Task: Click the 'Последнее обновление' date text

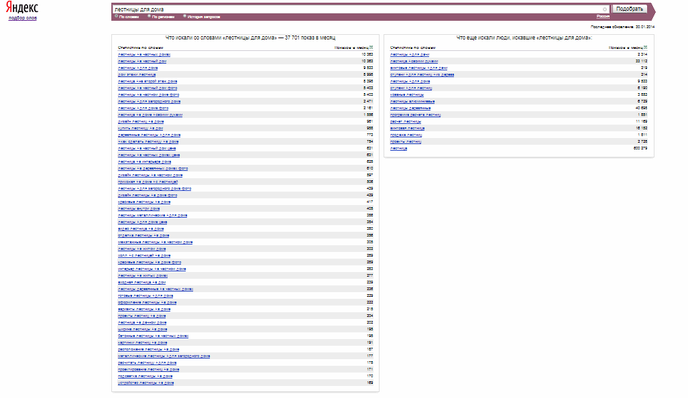Action: (623, 27)
